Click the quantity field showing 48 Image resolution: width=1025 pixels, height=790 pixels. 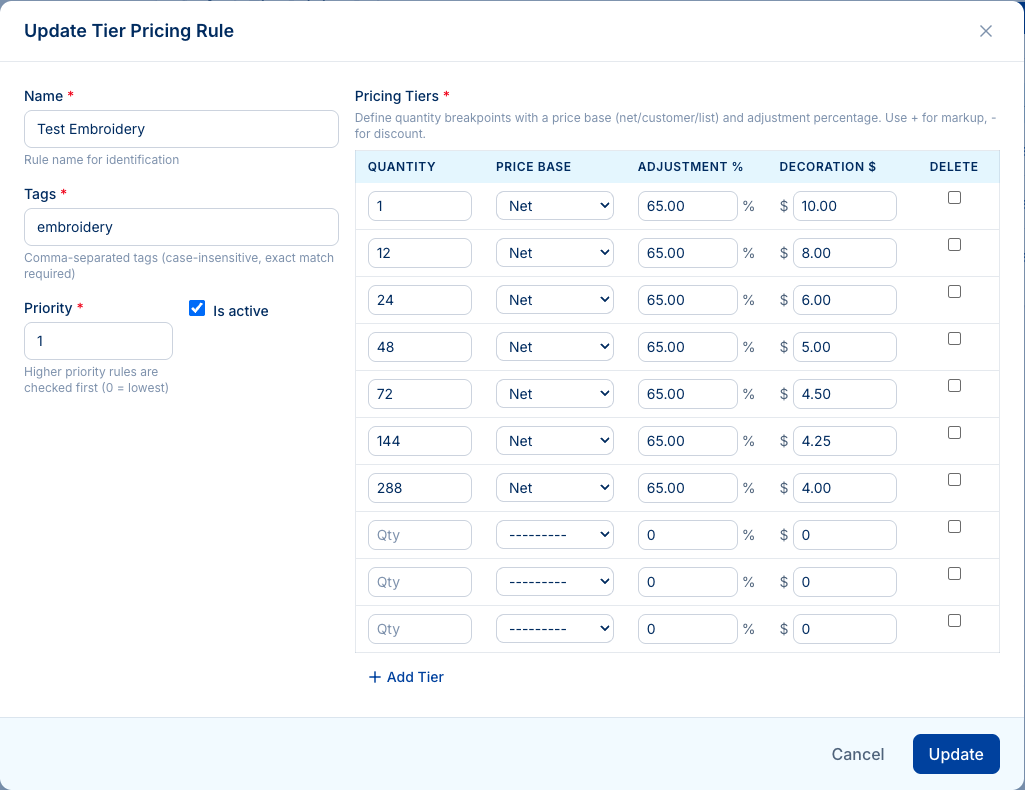420,347
